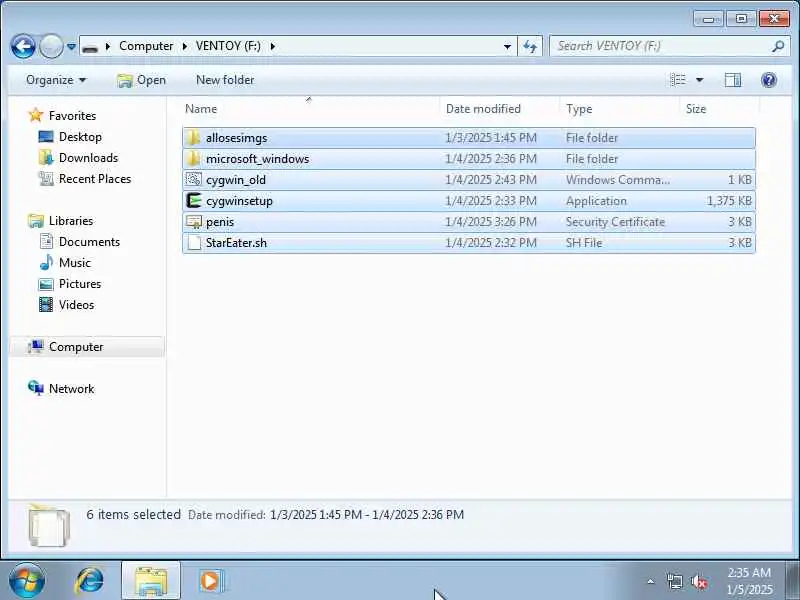The image size is (800, 600).
Task: Open the Music library
Action: pyautogui.click(x=74, y=262)
